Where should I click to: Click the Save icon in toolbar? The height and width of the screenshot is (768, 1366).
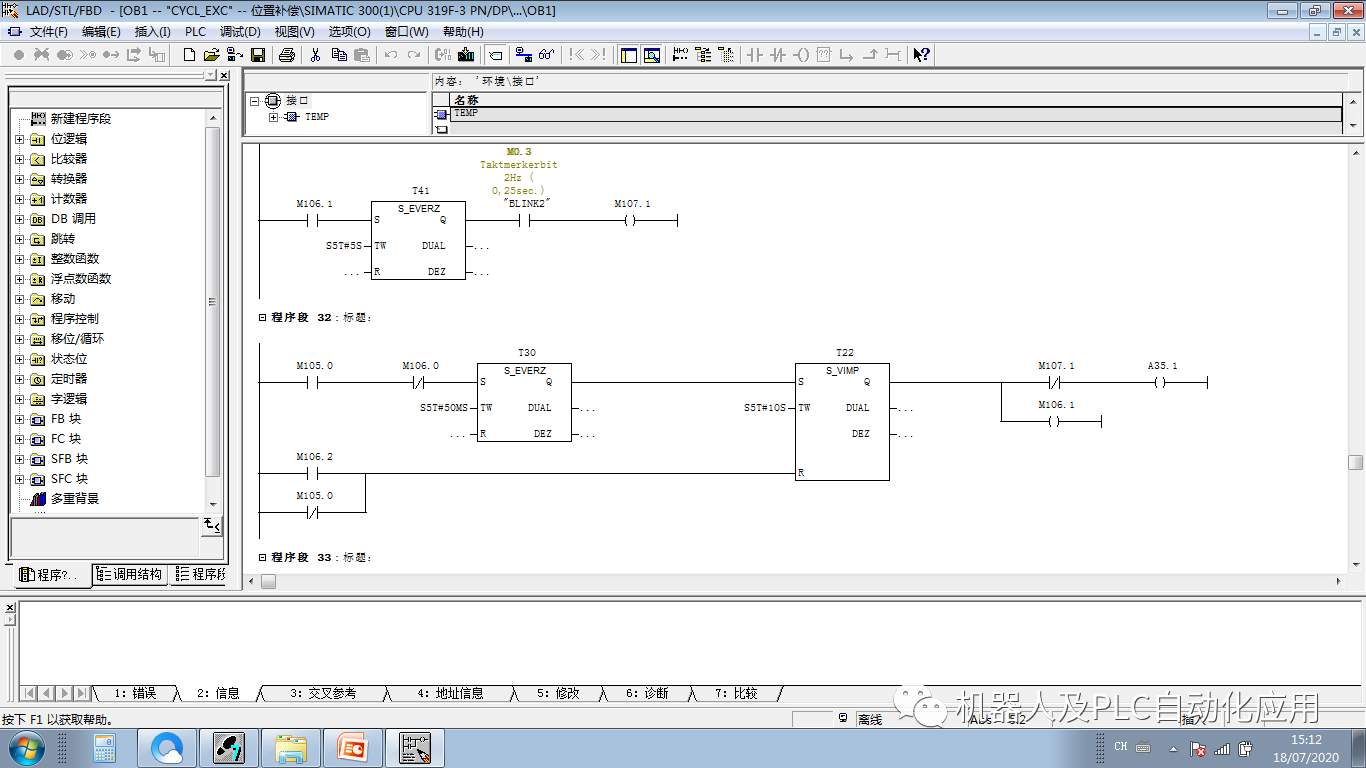click(x=258, y=55)
